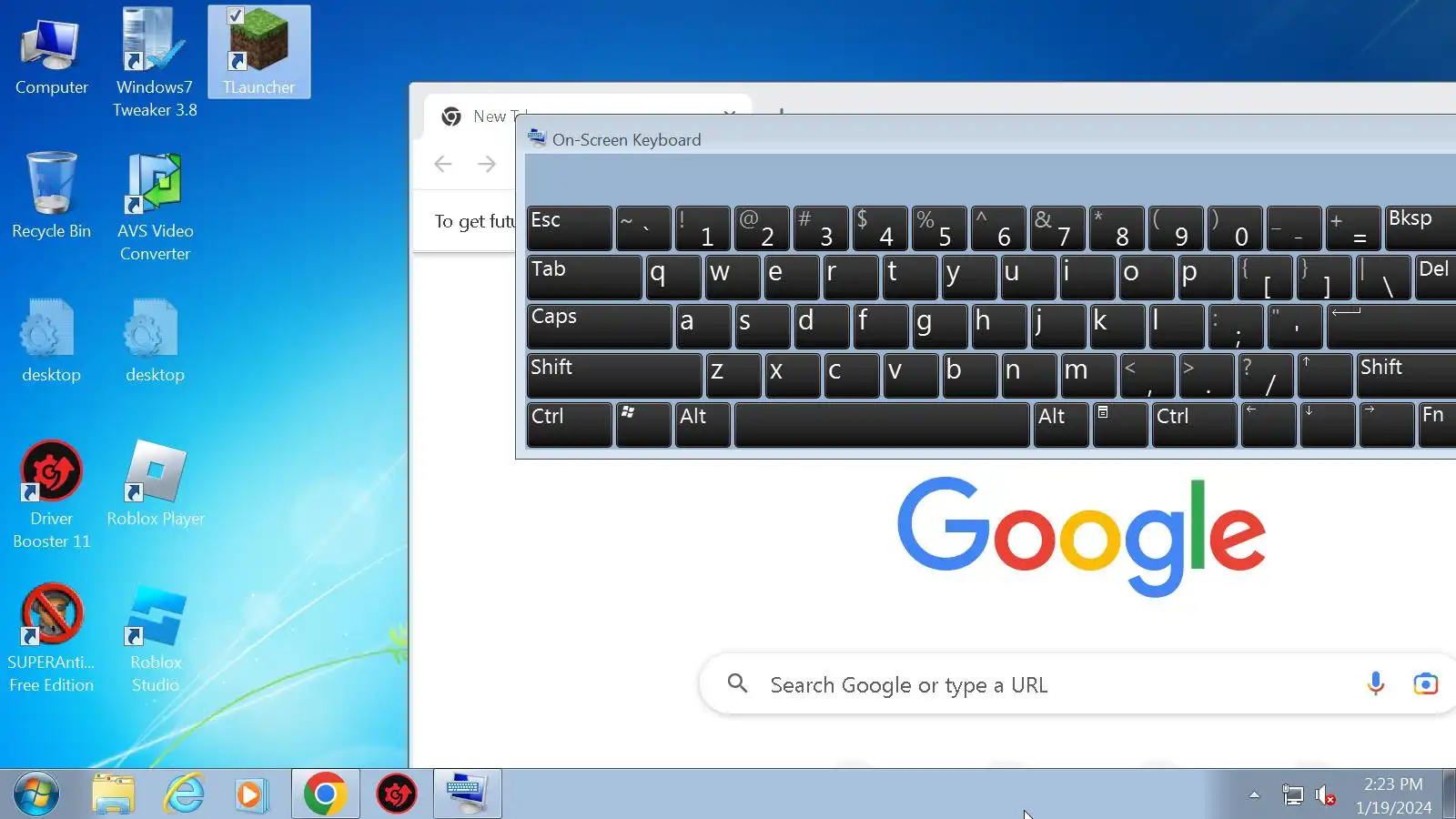The height and width of the screenshot is (819, 1456).
Task: Click the m key on keyboard
Action: point(1087,376)
